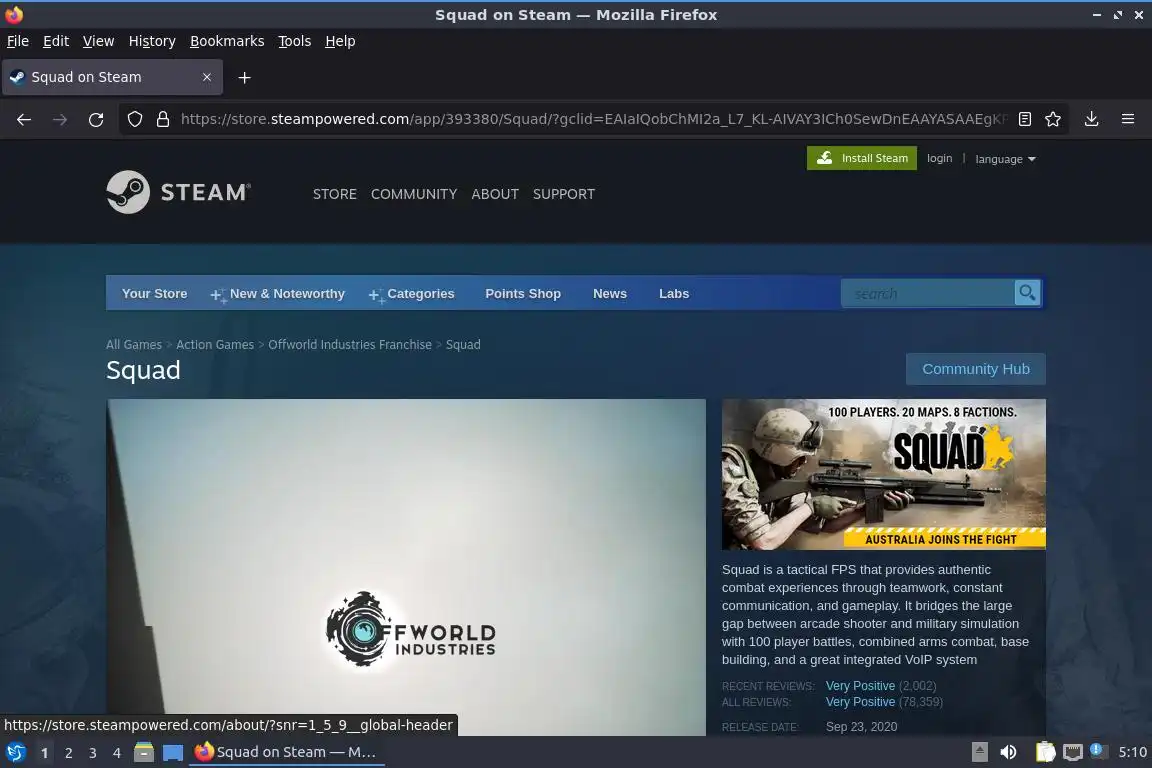The image size is (1152, 768).
Task: Click the eject removable media tray icon
Action: (x=980, y=752)
